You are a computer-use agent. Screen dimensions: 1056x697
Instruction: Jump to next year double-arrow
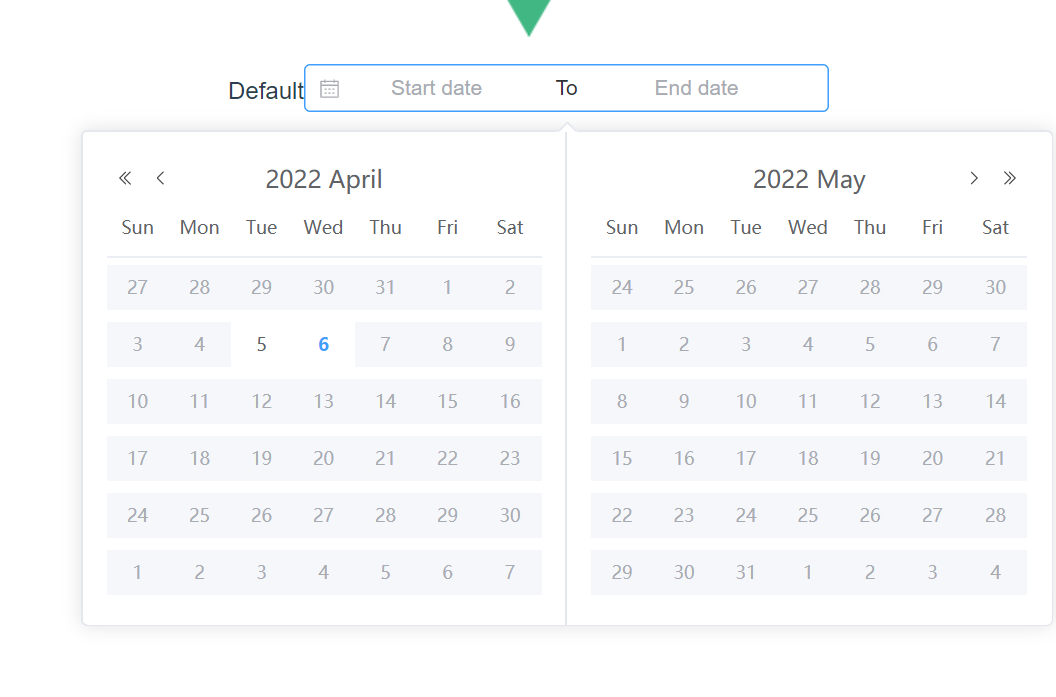[x=1010, y=179]
